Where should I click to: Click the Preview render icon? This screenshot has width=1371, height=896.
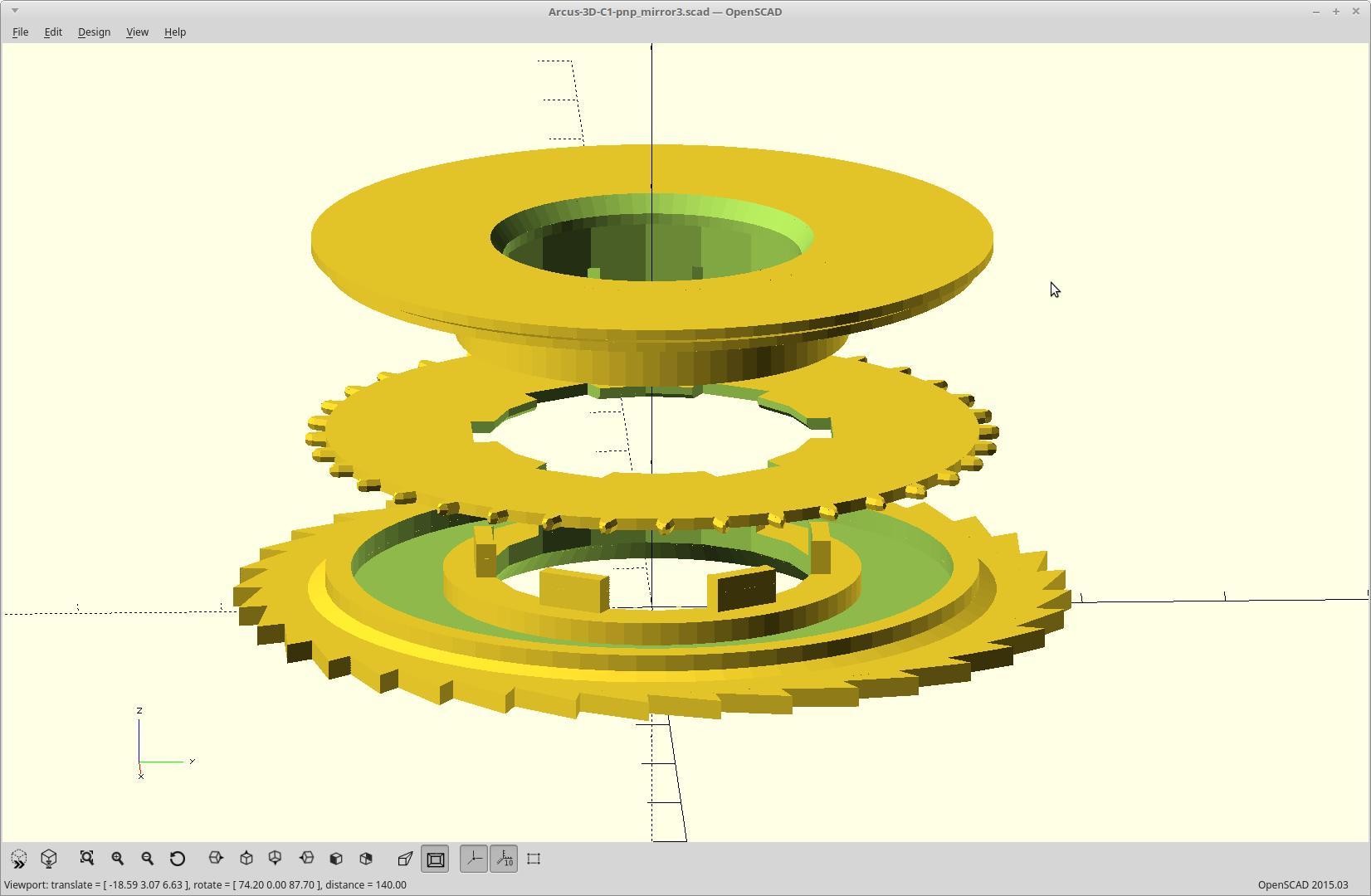coord(19,859)
